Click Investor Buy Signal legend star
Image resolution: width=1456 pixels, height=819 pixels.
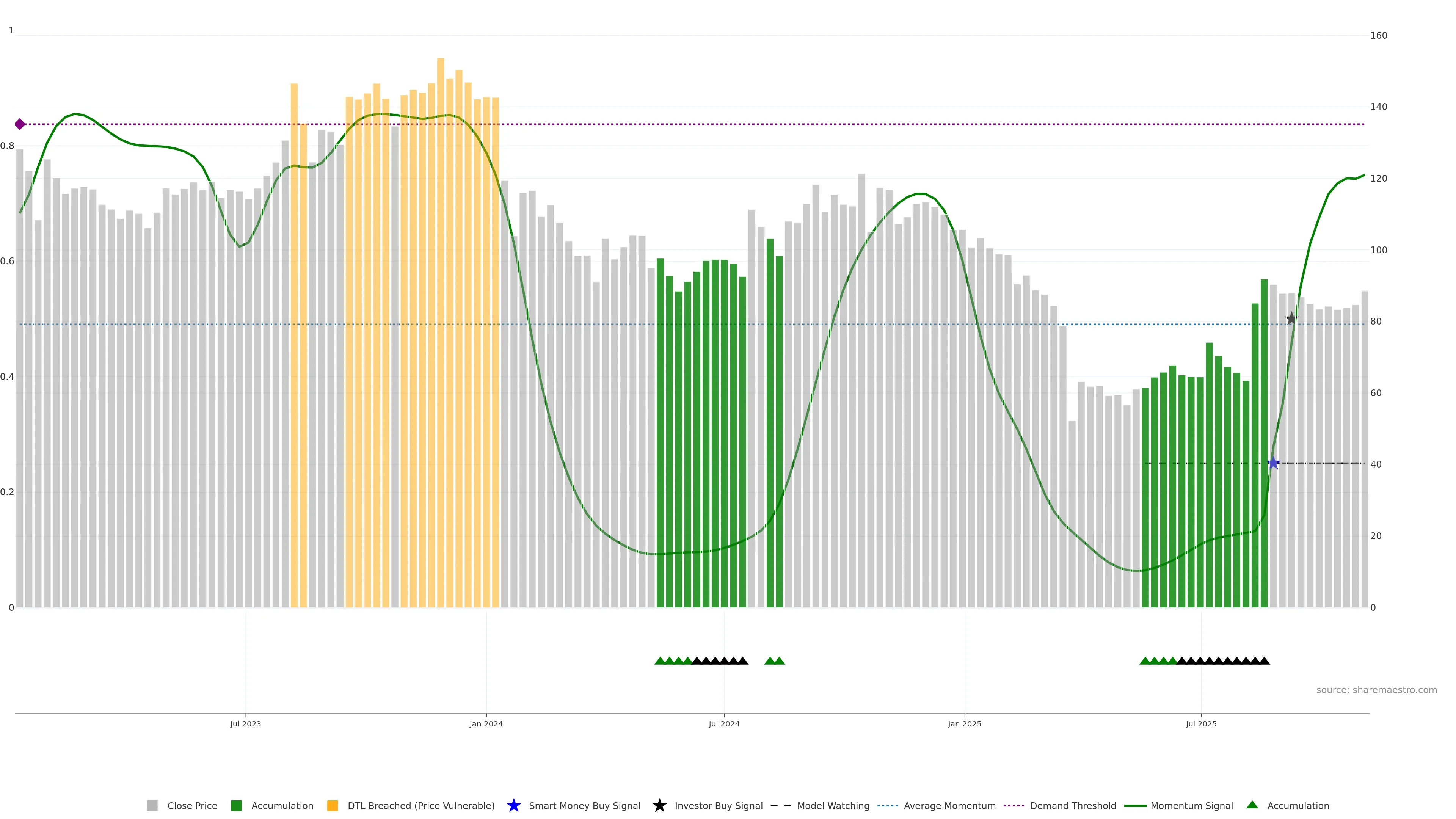point(660,805)
